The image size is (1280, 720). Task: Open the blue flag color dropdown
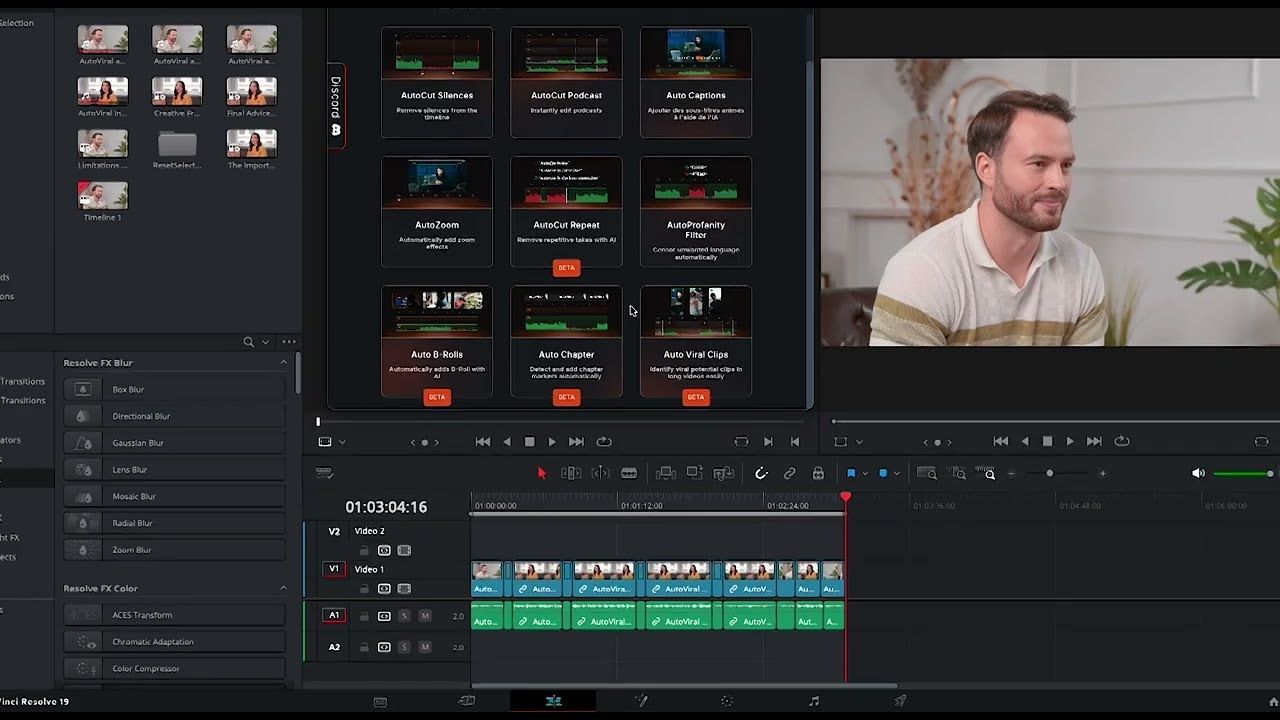pos(866,473)
